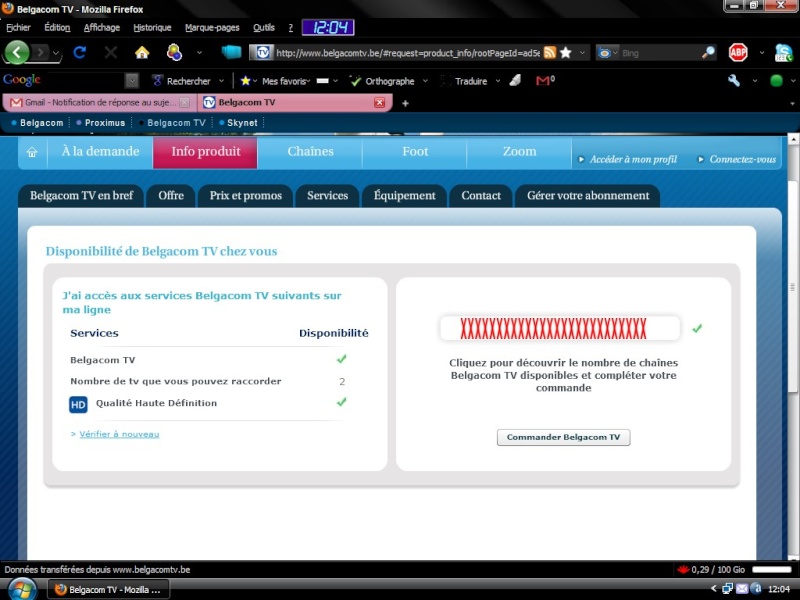Expand the address bar URL history dropdown

[582, 53]
